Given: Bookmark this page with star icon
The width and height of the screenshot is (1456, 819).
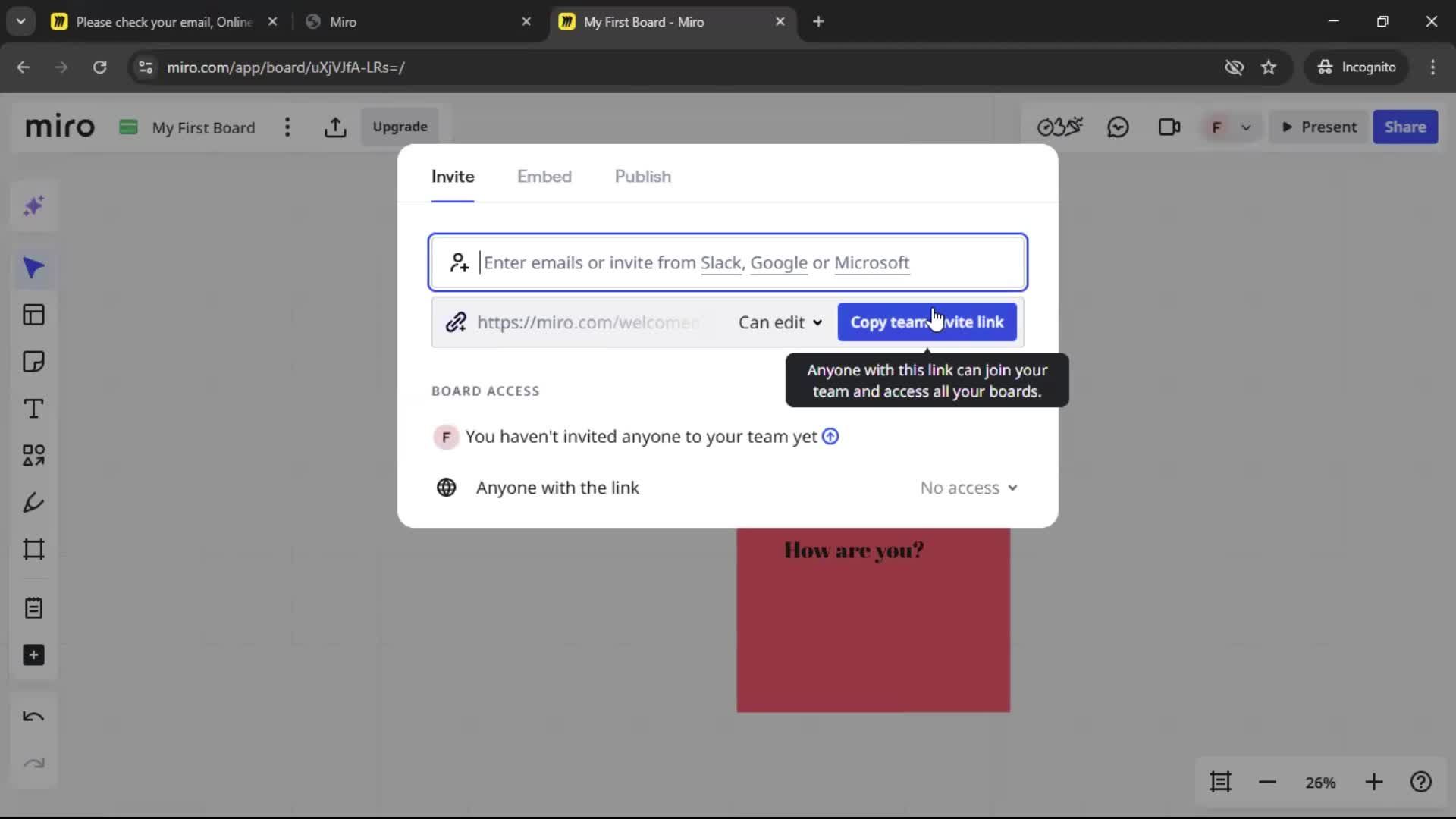Looking at the screenshot, I should tap(1269, 67).
